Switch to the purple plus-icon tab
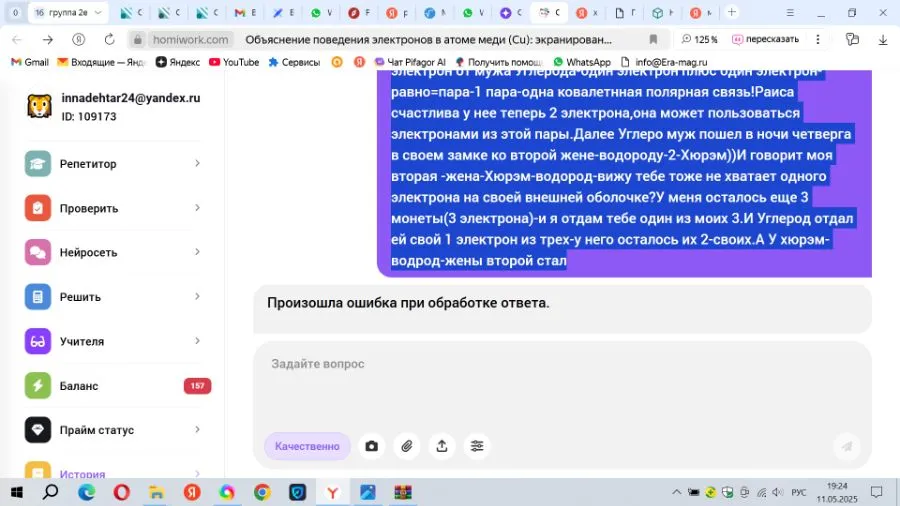900x506 pixels. tap(510, 12)
